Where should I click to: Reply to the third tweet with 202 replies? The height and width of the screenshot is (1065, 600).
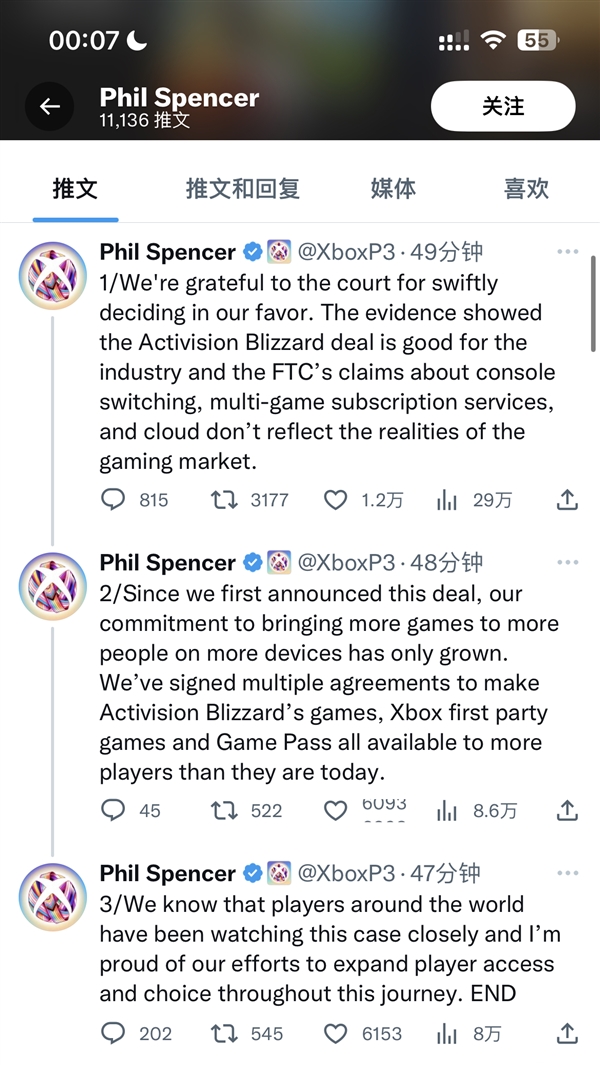114,1033
